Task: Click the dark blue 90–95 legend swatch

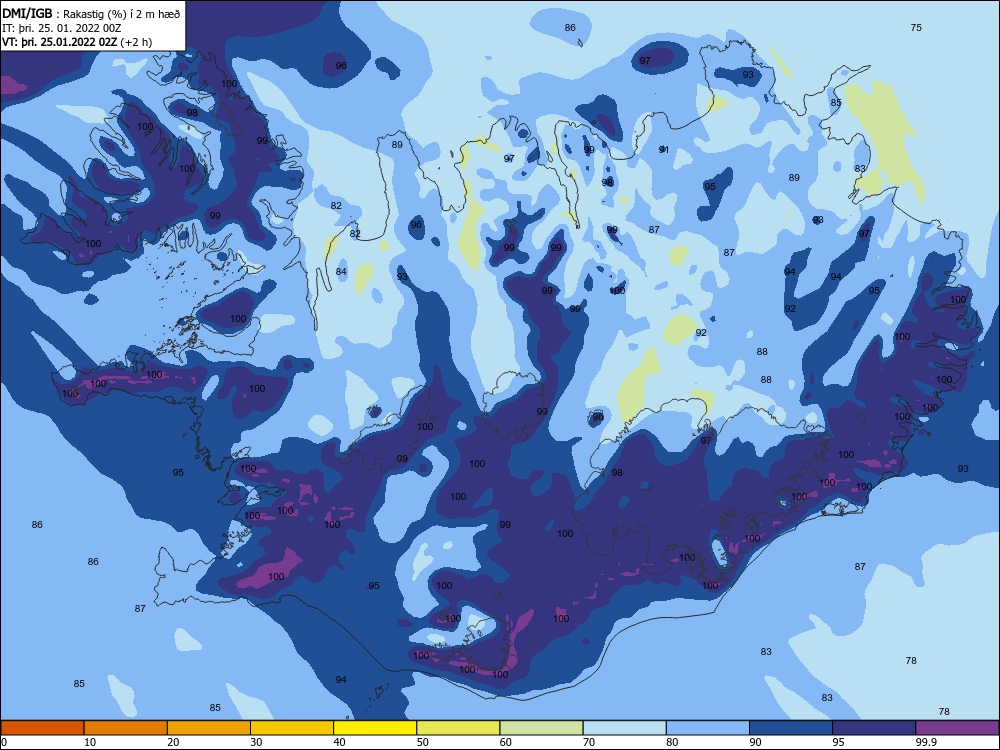Action: (791, 728)
